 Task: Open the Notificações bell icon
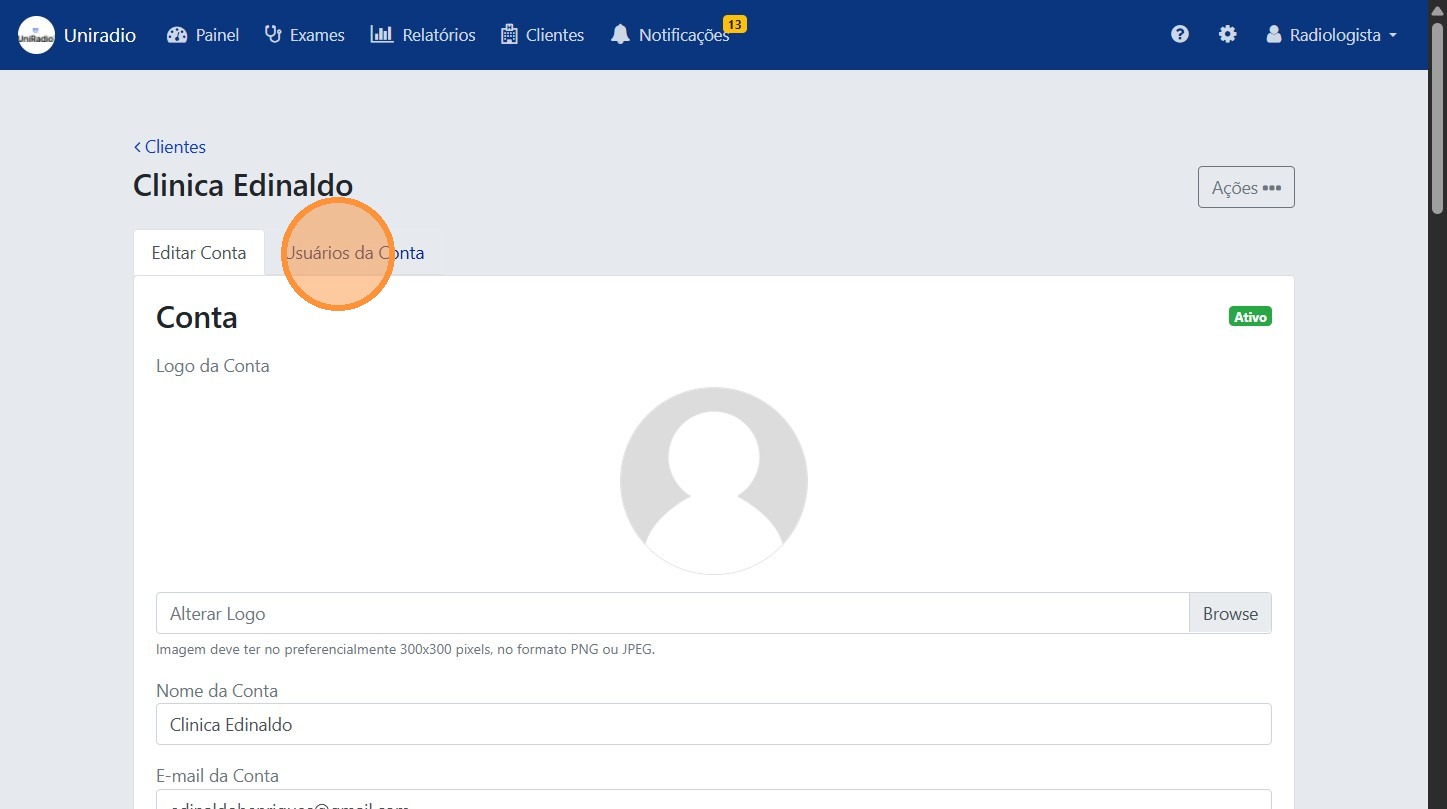pyautogui.click(x=621, y=35)
